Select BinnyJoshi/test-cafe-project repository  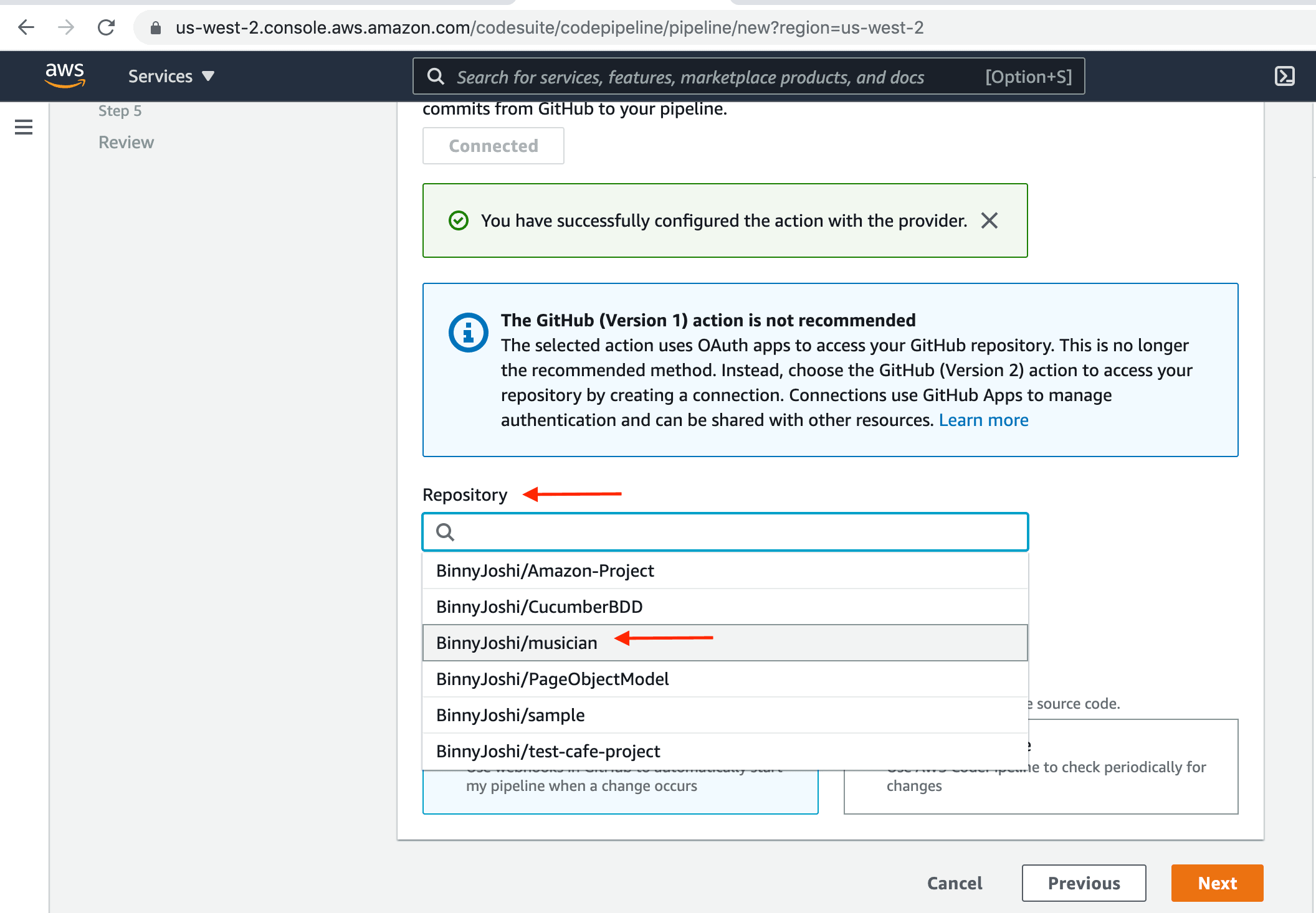(725, 751)
